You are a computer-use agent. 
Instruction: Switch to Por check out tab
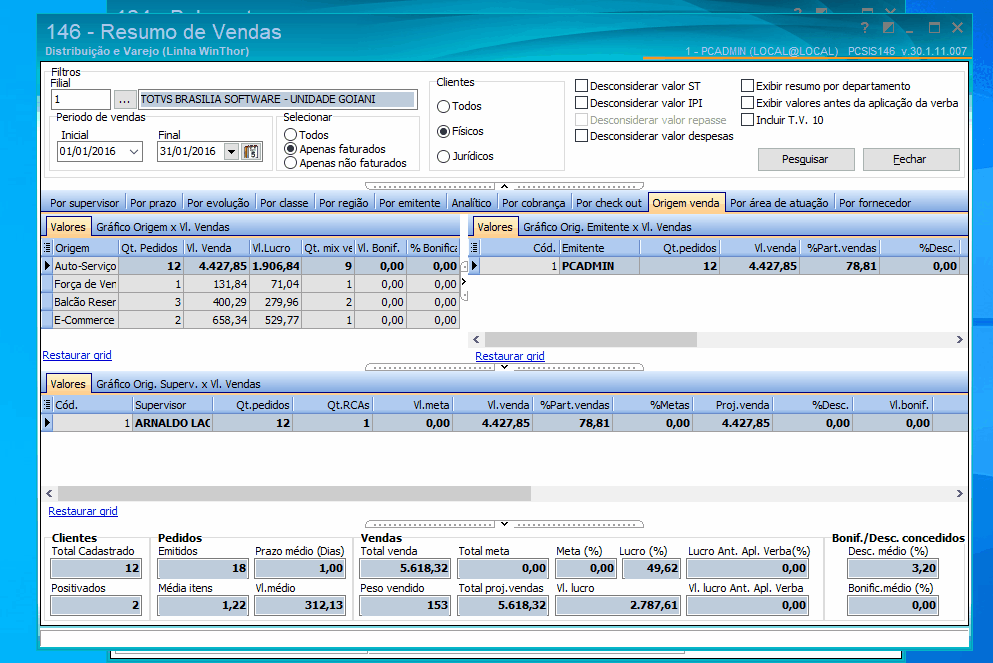tap(609, 203)
